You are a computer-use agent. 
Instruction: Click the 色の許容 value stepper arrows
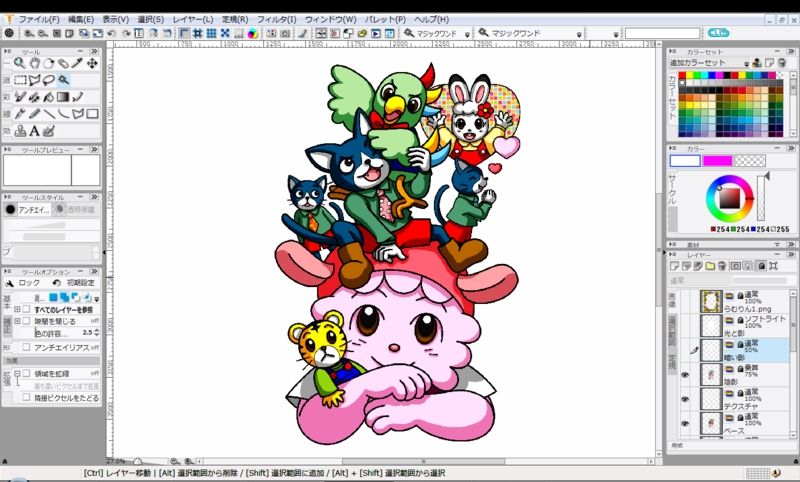pyautogui.click(x=96, y=333)
